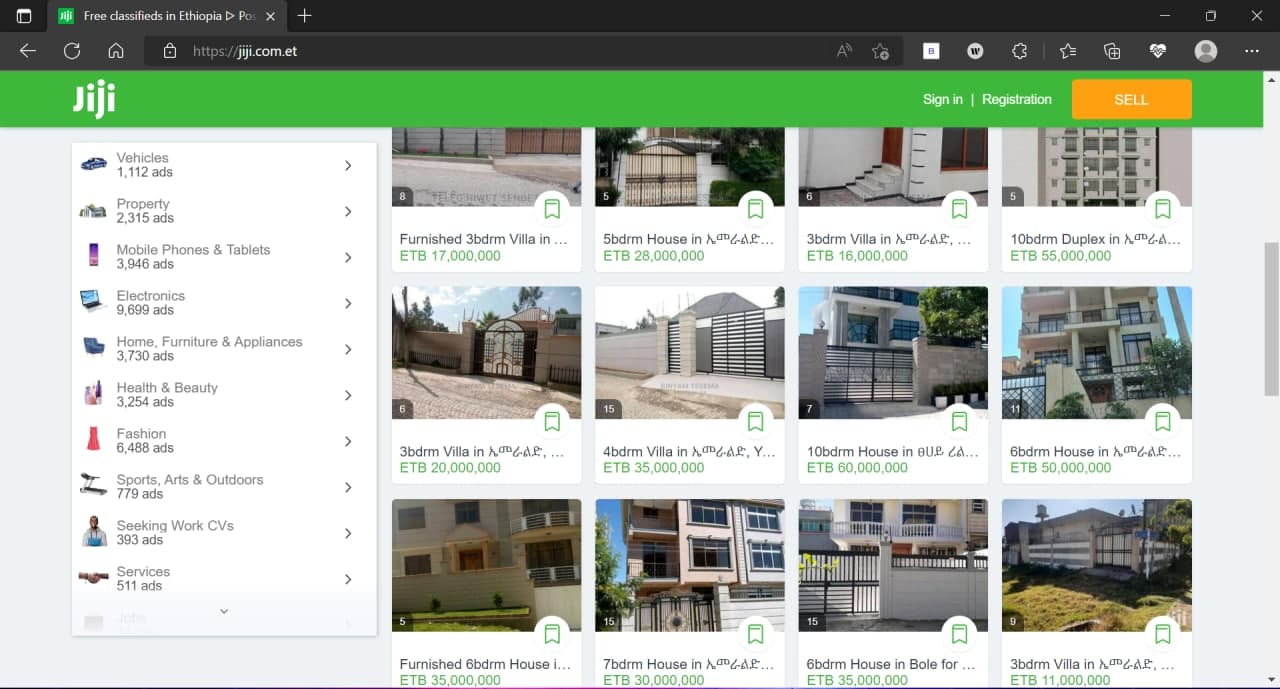Open the Sign in link
Viewport: 1280px width, 689px height.
click(x=943, y=99)
